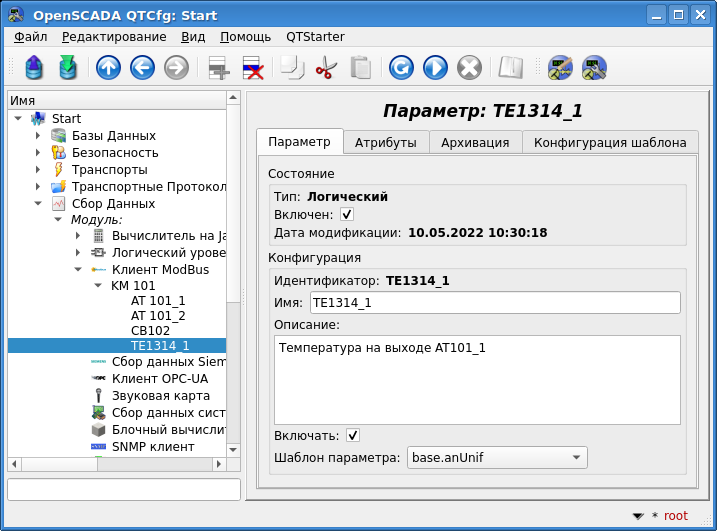Toggle the 'Включен' checkbox

coord(347,214)
